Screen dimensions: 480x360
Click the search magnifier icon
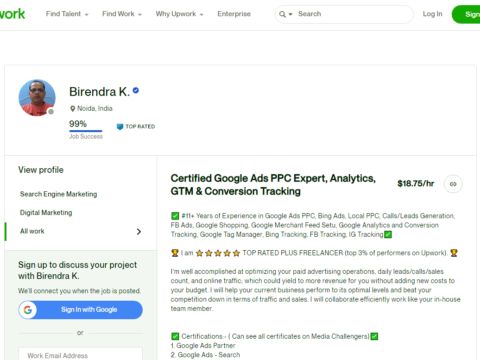coord(282,14)
